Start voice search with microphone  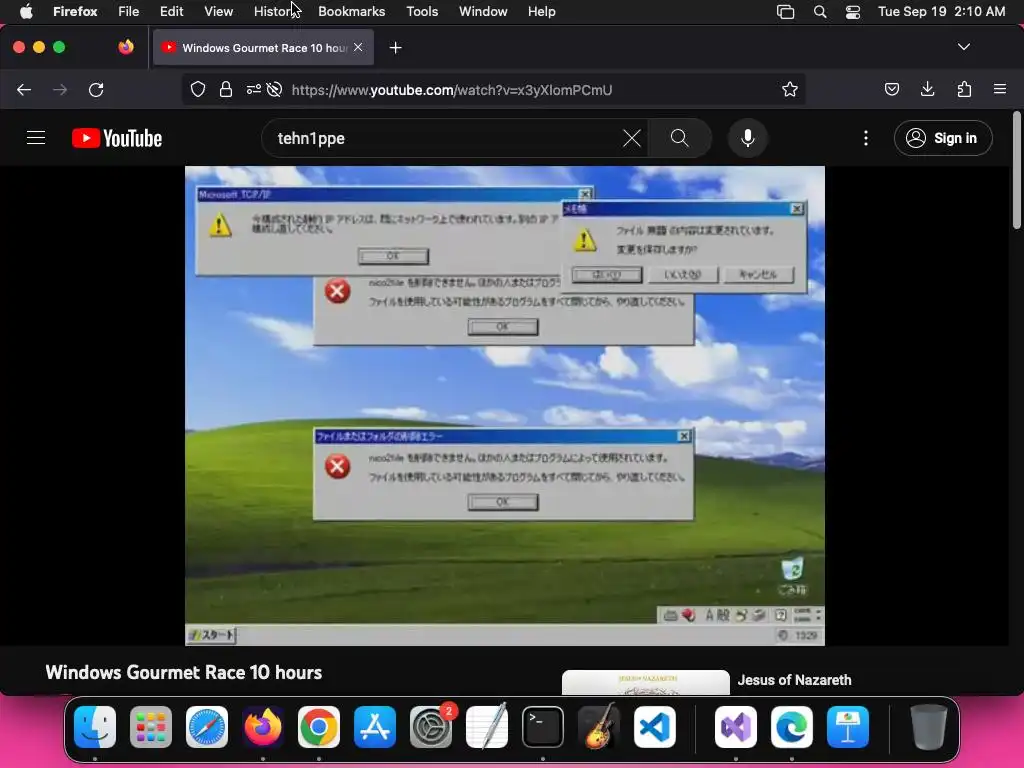[748, 138]
